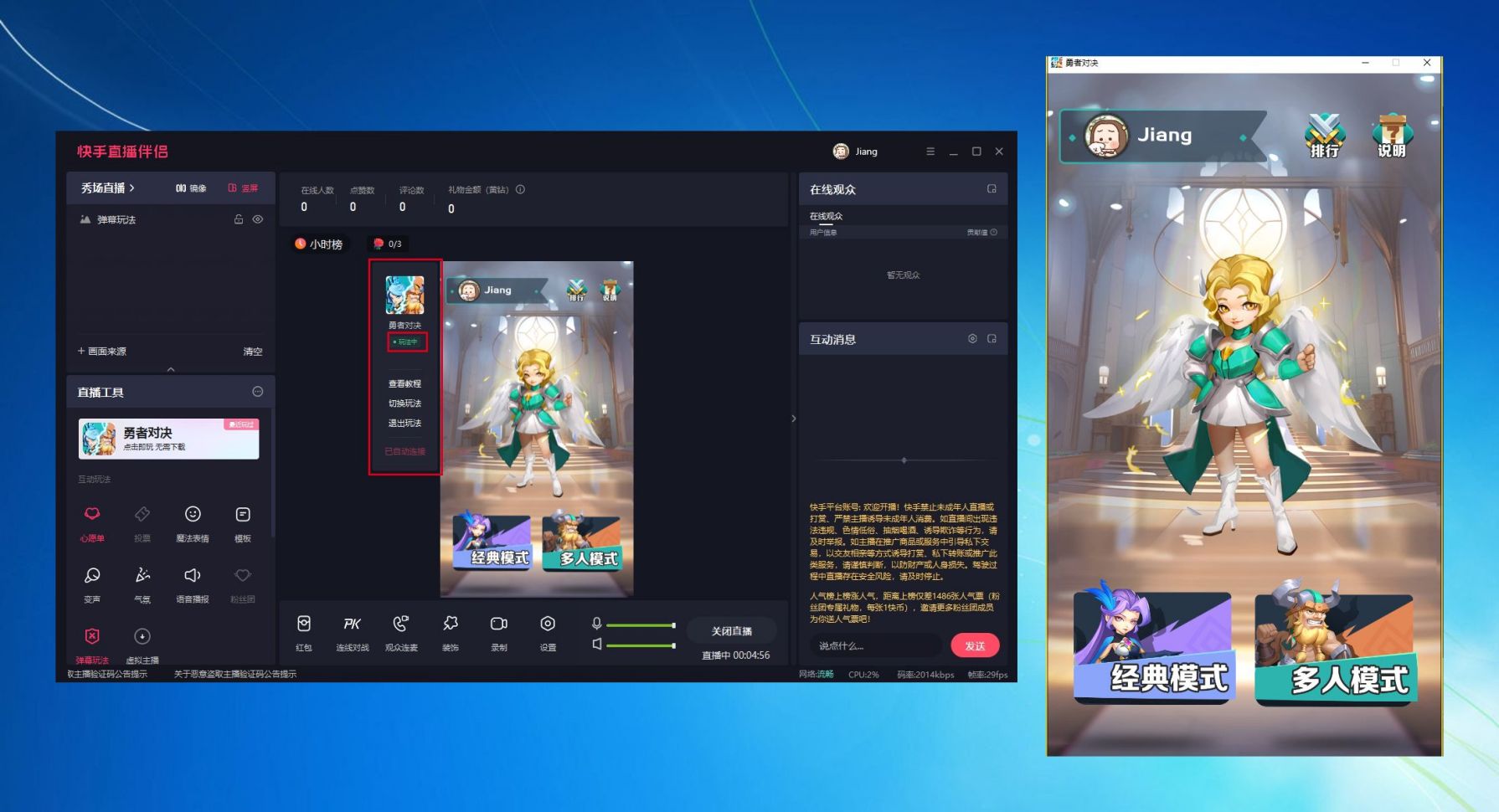1499x812 pixels.
Task: Click the Jiang profile in the header
Action: click(855, 152)
